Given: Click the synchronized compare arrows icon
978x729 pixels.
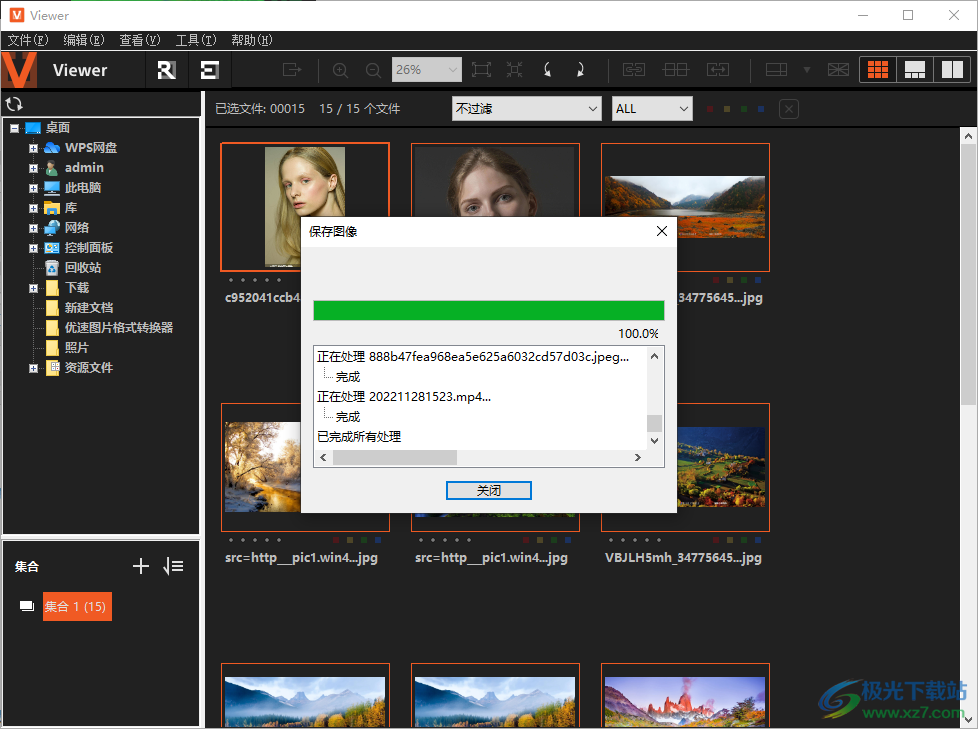Looking at the screenshot, I should (718, 70).
